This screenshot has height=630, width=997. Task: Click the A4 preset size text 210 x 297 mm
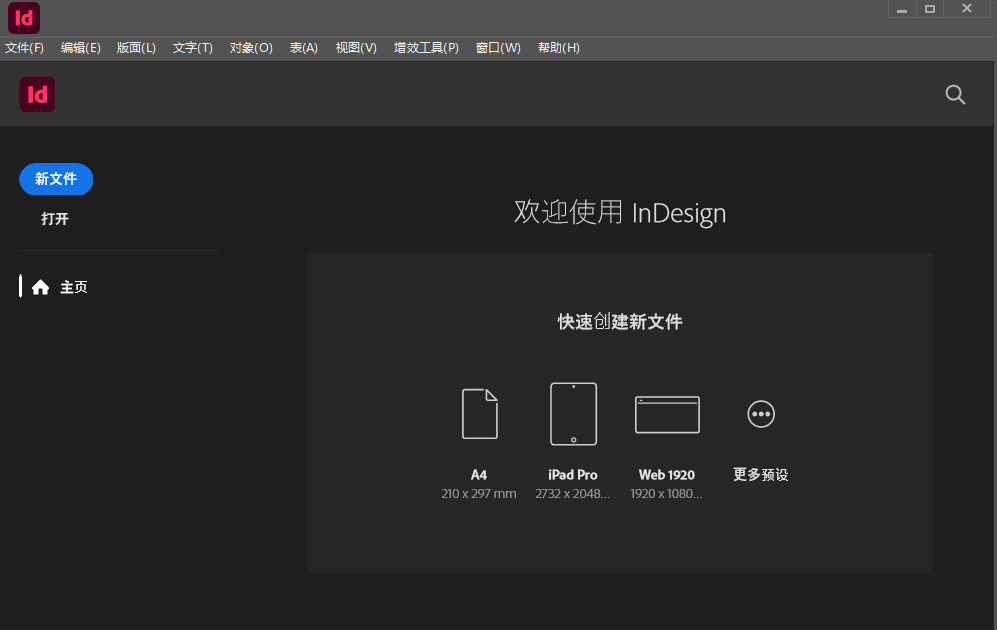pyautogui.click(x=479, y=493)
